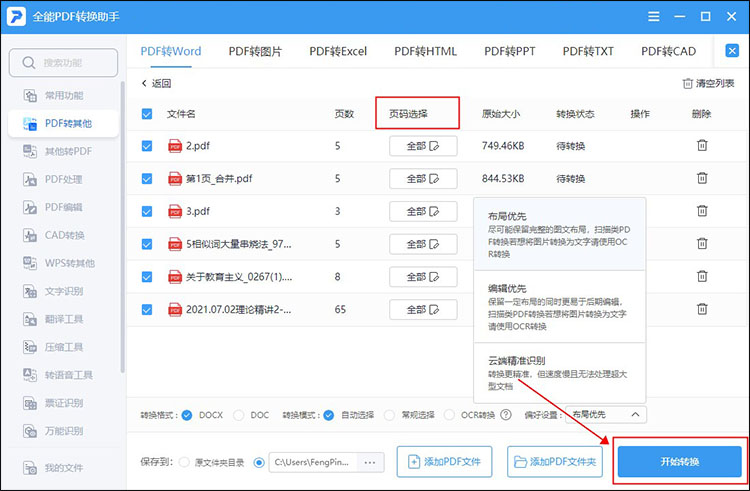This screenshot has height=491, width=750.
Task: Select DOC output format radio
Action: pos(238,415)
